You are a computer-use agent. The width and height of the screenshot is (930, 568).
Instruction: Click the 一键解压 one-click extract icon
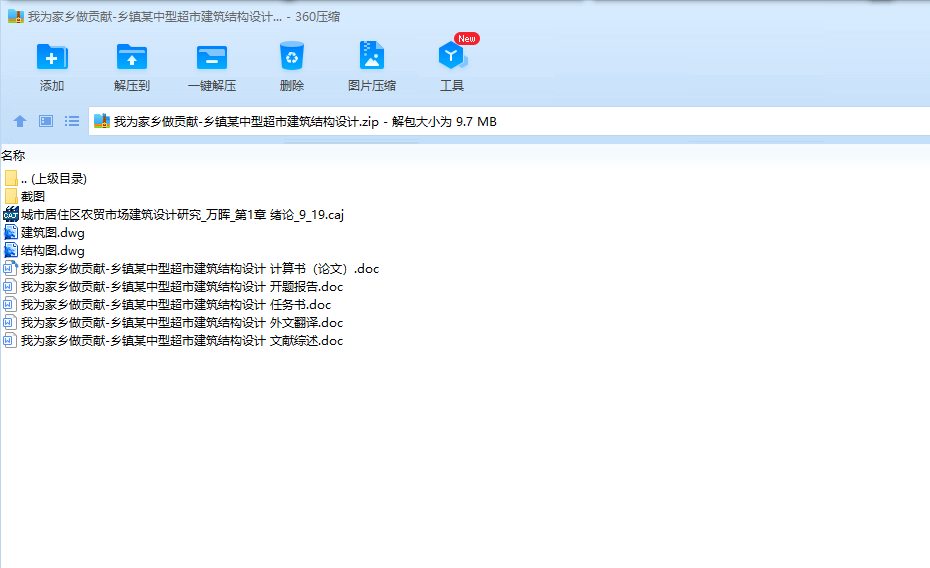pos(212,58)
